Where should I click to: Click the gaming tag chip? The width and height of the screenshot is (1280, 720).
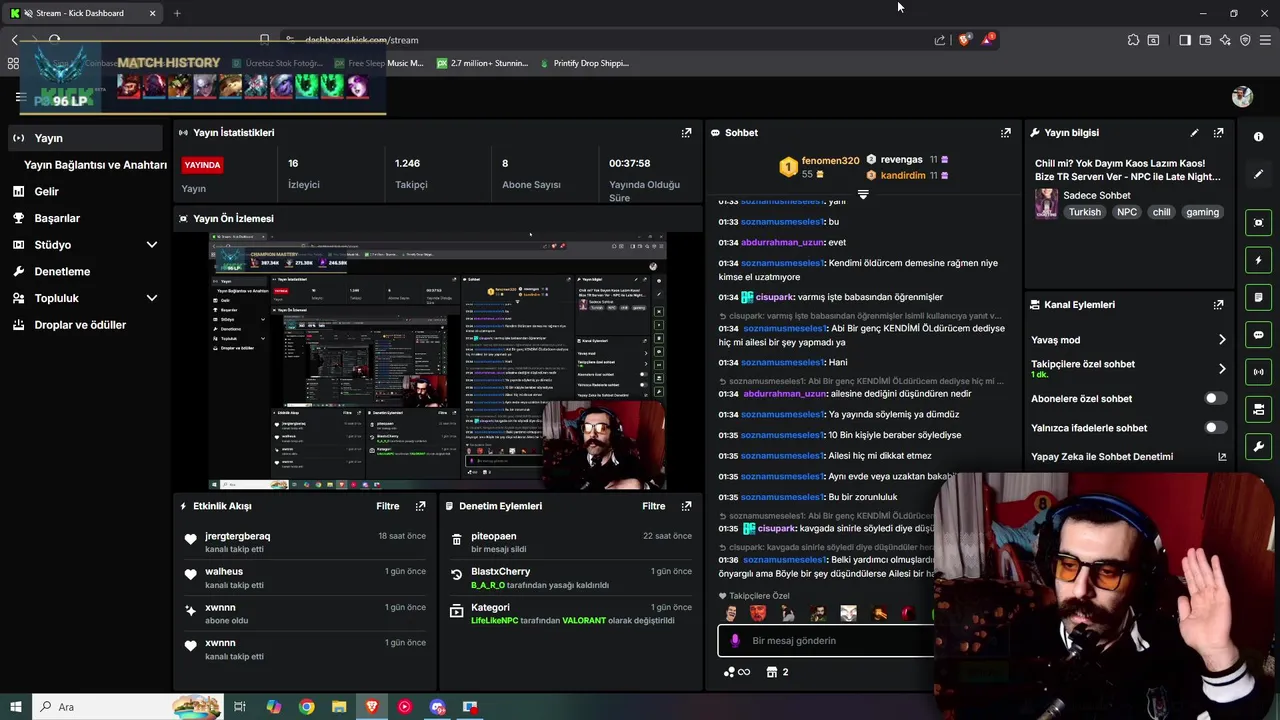pos(1202,212)
